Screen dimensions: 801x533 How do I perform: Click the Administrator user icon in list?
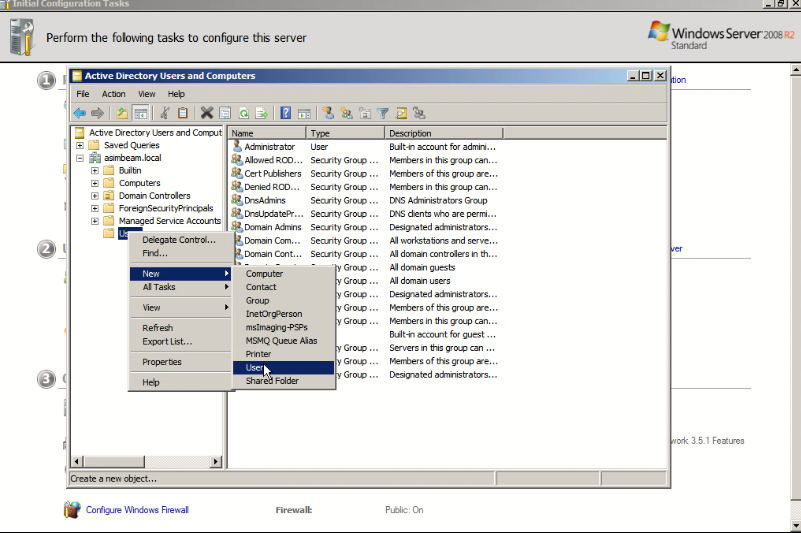point(237,146)
